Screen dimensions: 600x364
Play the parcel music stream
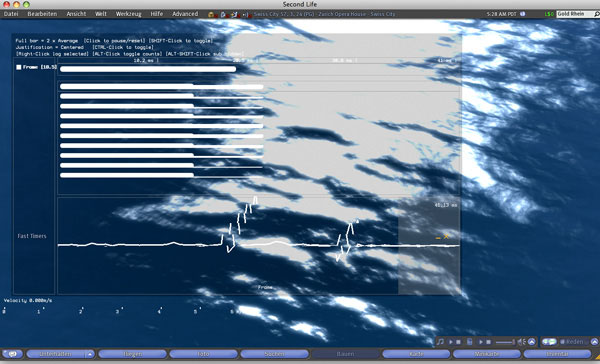pyautogui.click(x=450, y=342)
